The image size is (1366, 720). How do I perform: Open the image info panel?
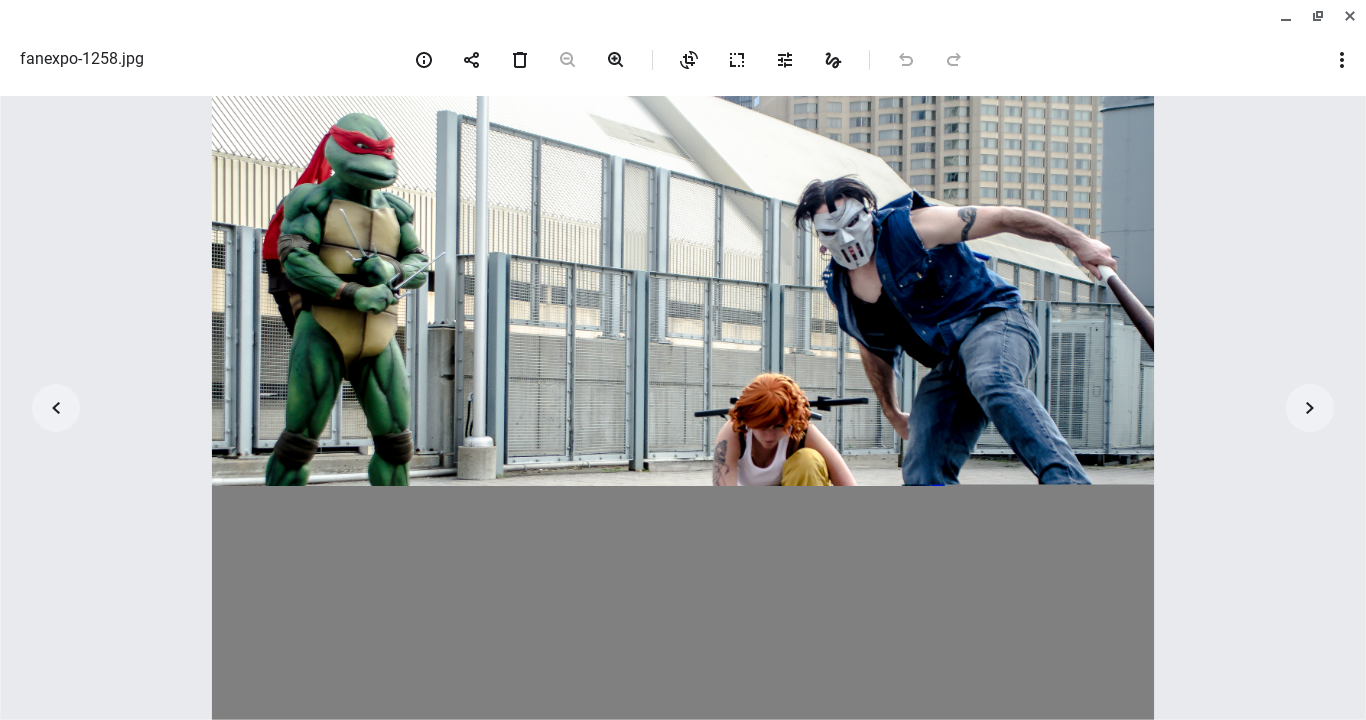[x=424, y=60]
